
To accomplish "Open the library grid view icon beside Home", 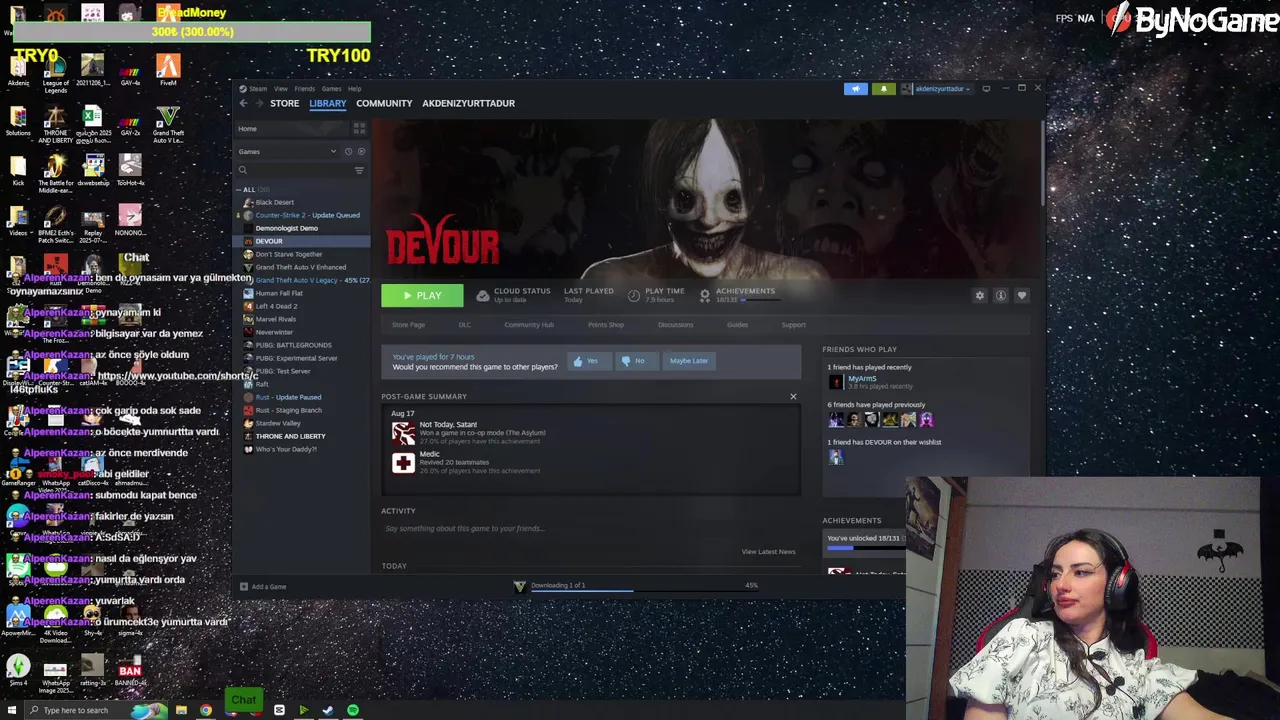I will 359,129.
